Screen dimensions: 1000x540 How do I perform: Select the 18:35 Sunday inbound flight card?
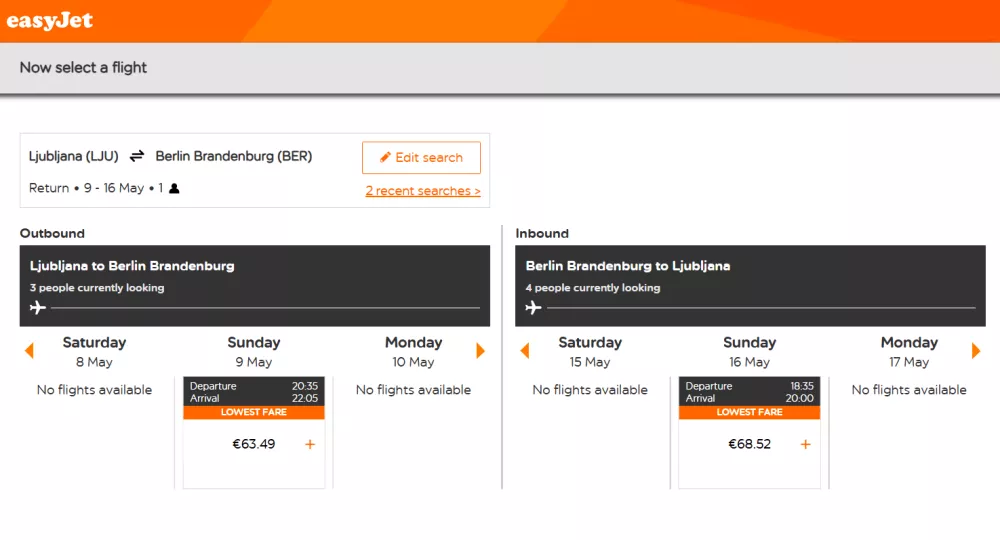point(749,432)
